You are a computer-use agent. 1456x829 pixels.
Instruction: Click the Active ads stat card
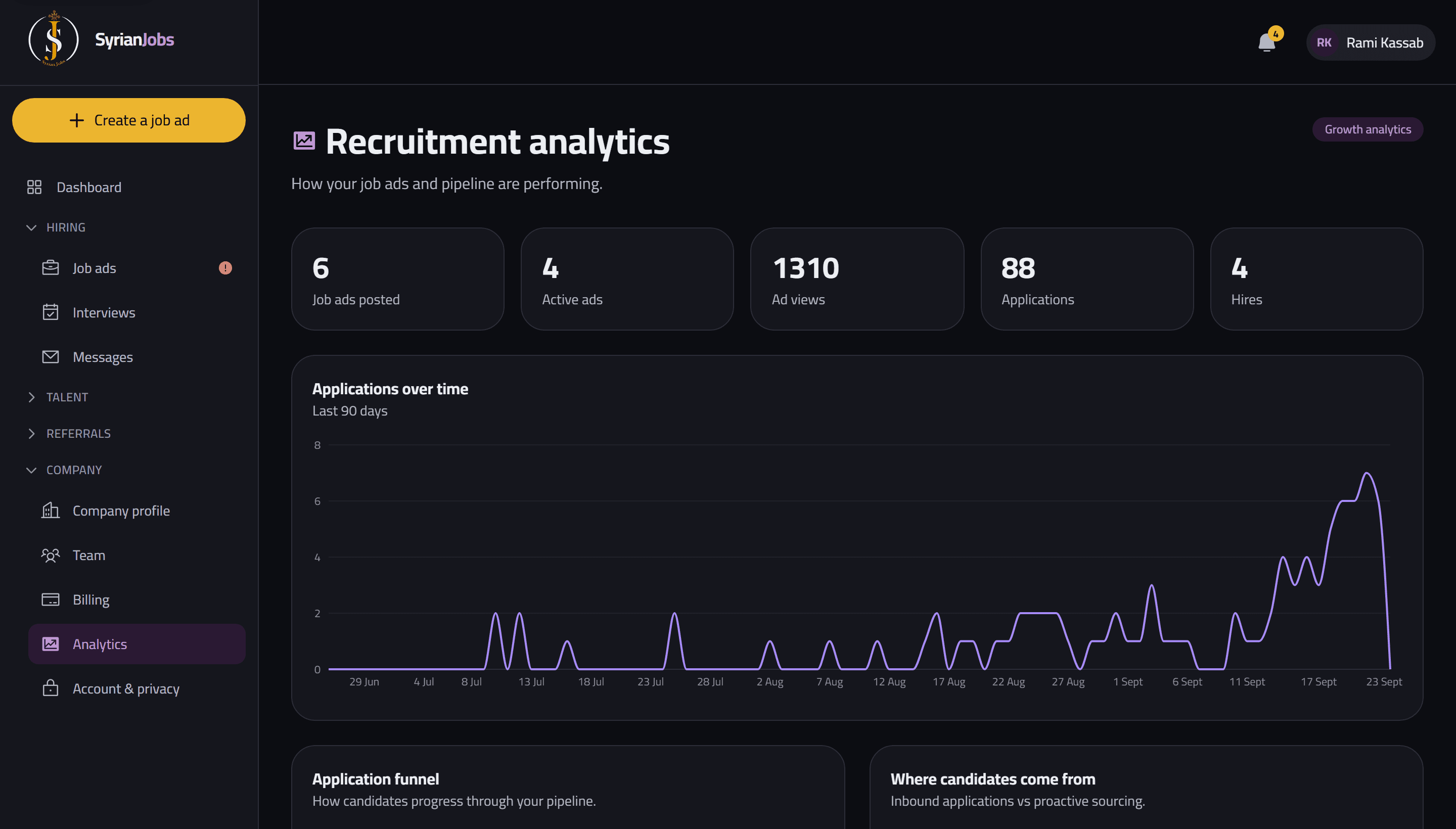tap(627, 279)
